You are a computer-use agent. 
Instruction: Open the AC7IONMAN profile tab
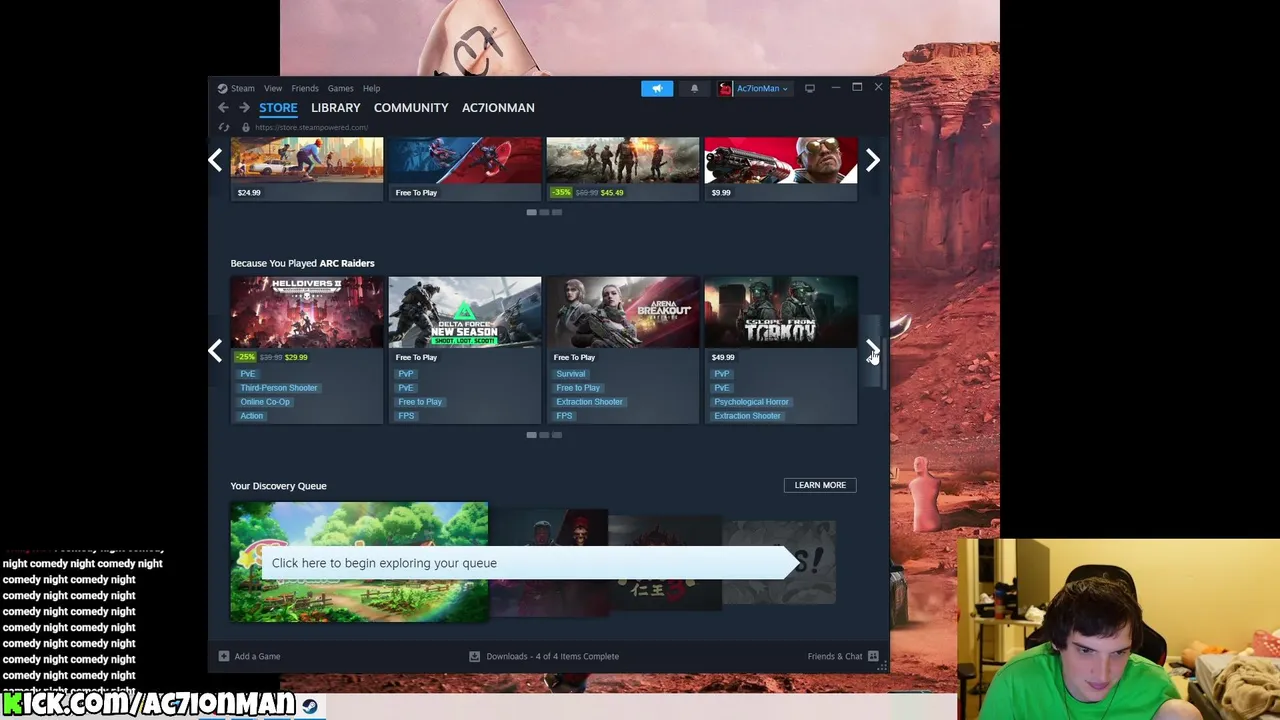(498, 108)
